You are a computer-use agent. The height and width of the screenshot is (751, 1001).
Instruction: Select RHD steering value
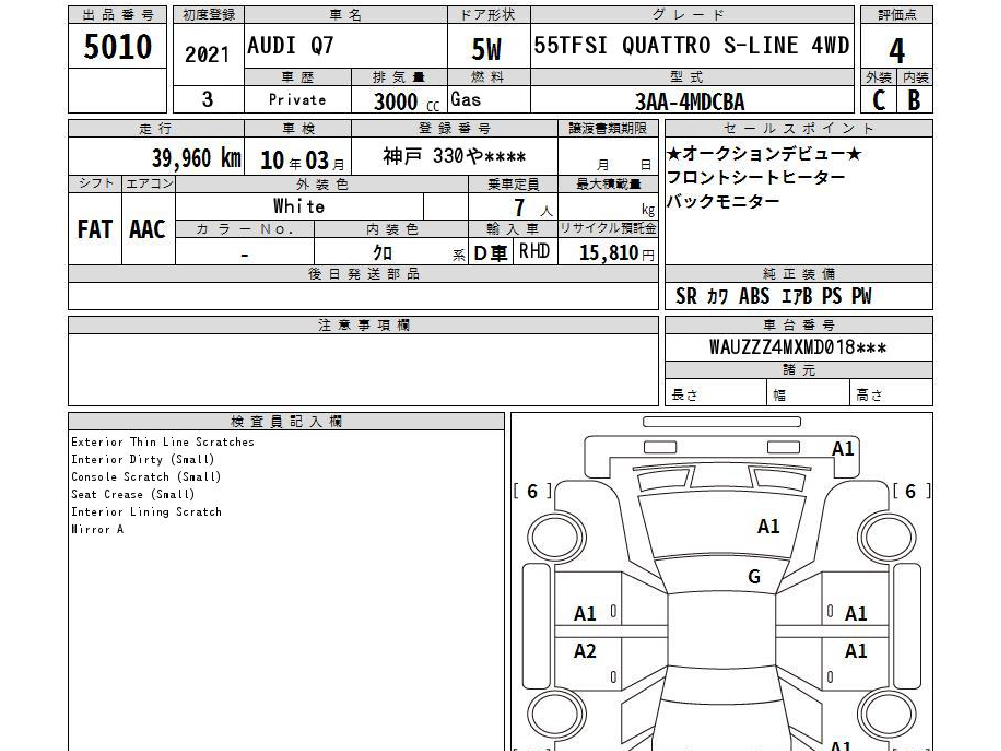tap(534, 251)
